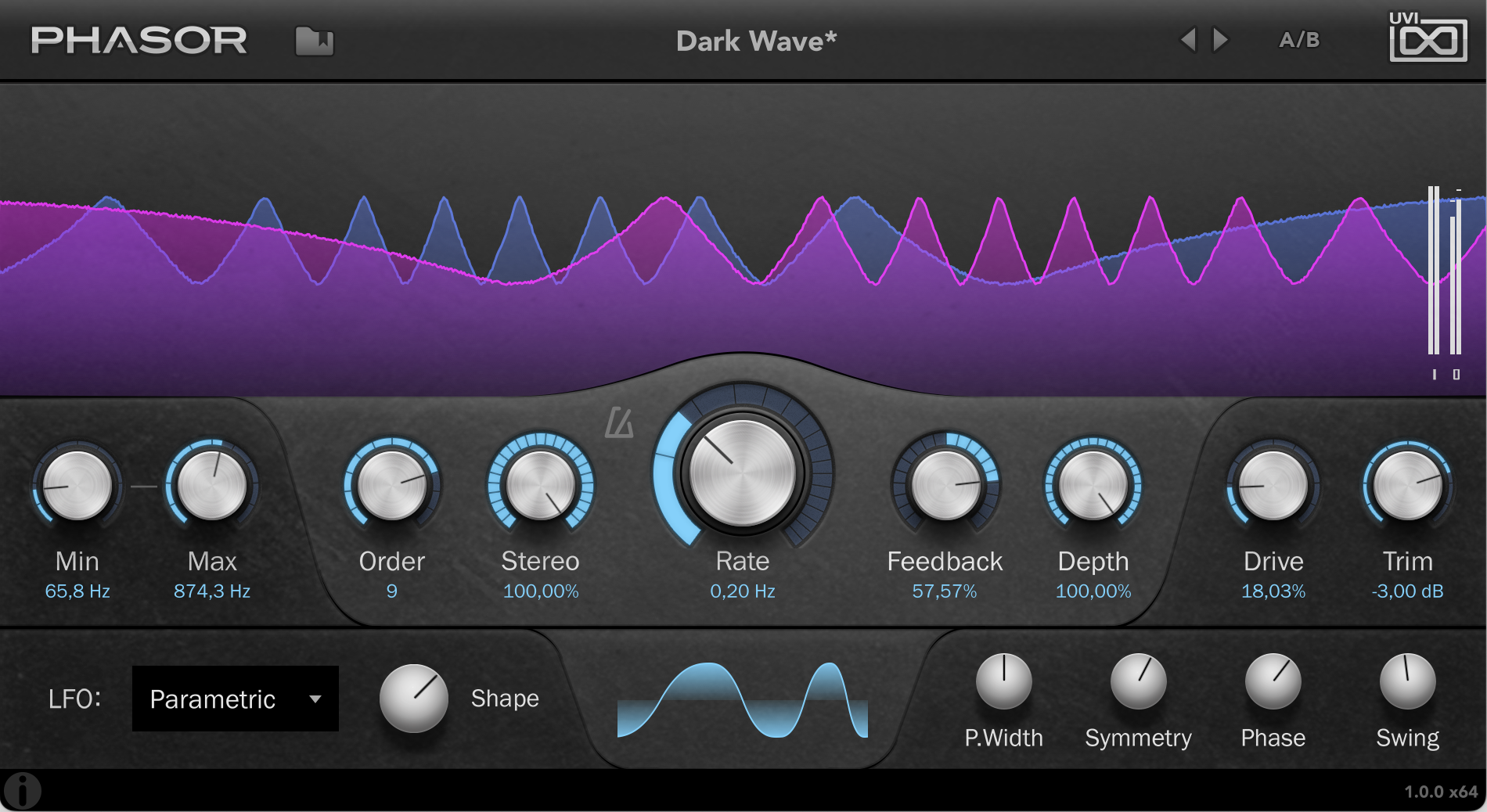1487x812 pixels.
Task: Click the Min frequency knob
Action: (x=77, y=486)
